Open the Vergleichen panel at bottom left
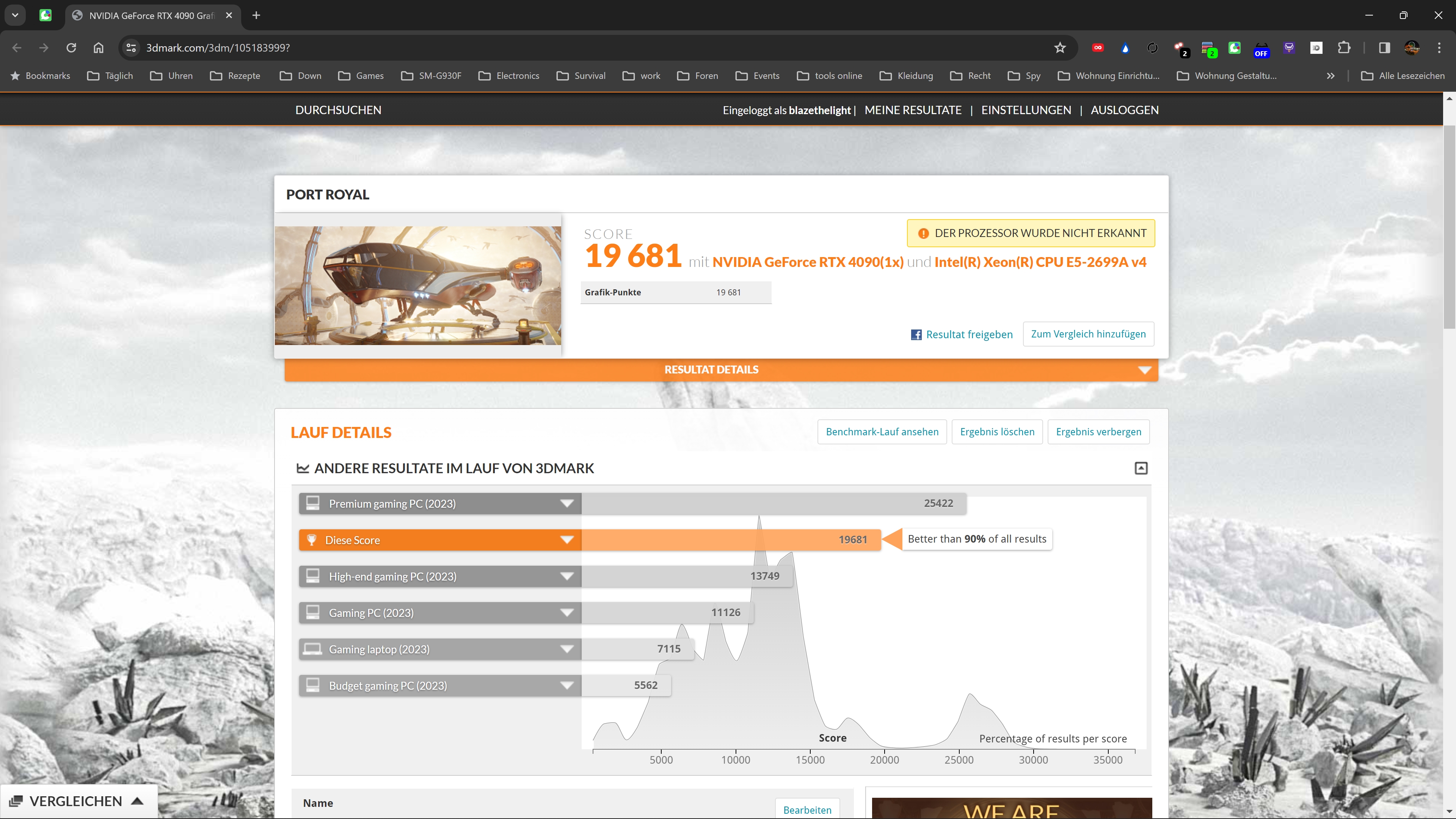 (76, 801)
